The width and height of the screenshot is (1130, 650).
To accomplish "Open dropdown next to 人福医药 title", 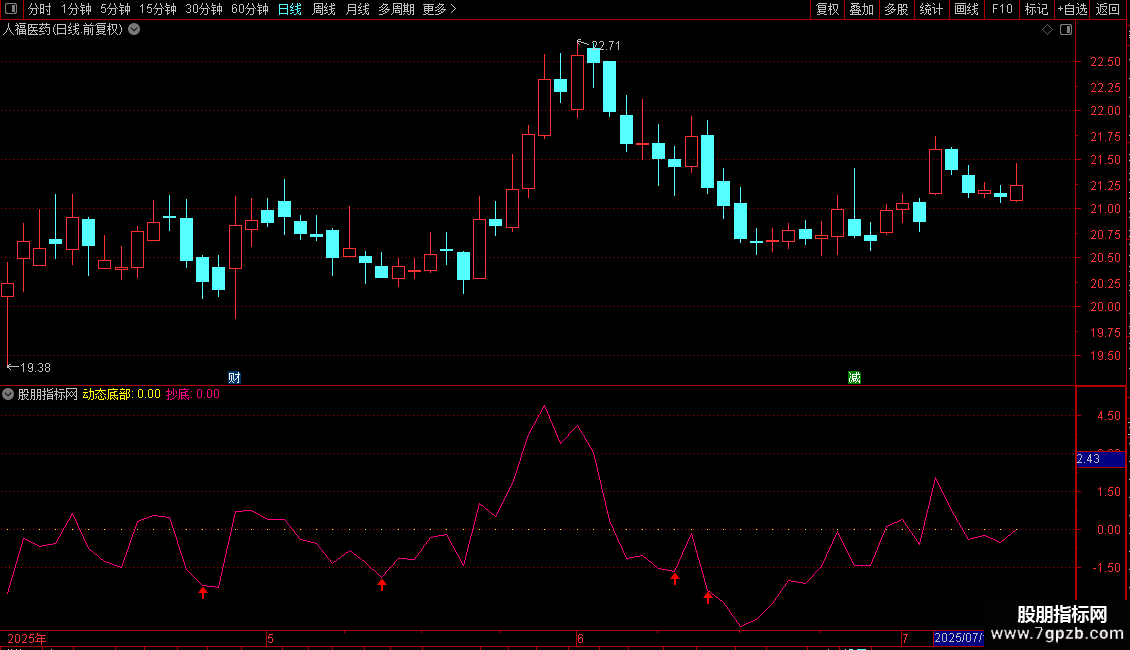I will click(x=134, y=30).
